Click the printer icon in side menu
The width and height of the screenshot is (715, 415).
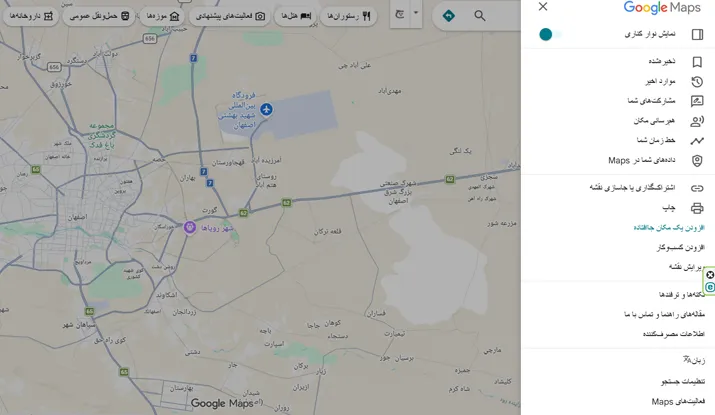[x=697, y=207]
